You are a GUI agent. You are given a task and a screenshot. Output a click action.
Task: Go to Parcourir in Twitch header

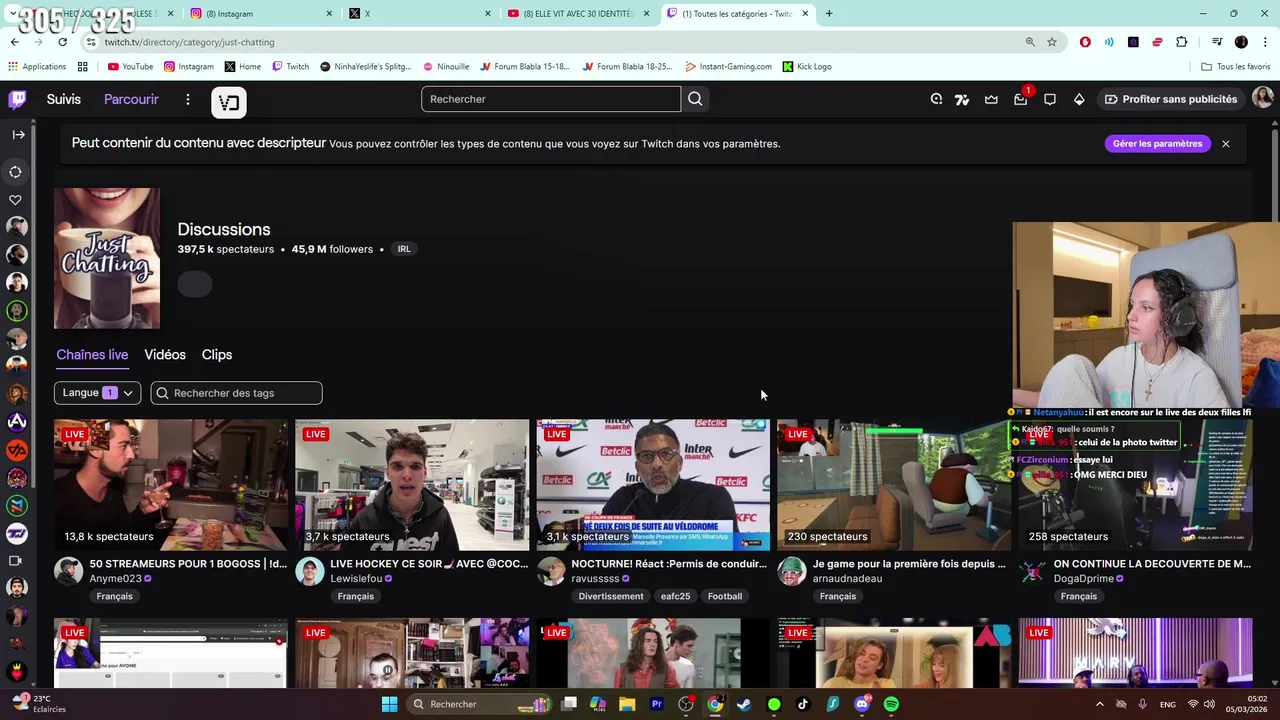(x=131, y=99)
